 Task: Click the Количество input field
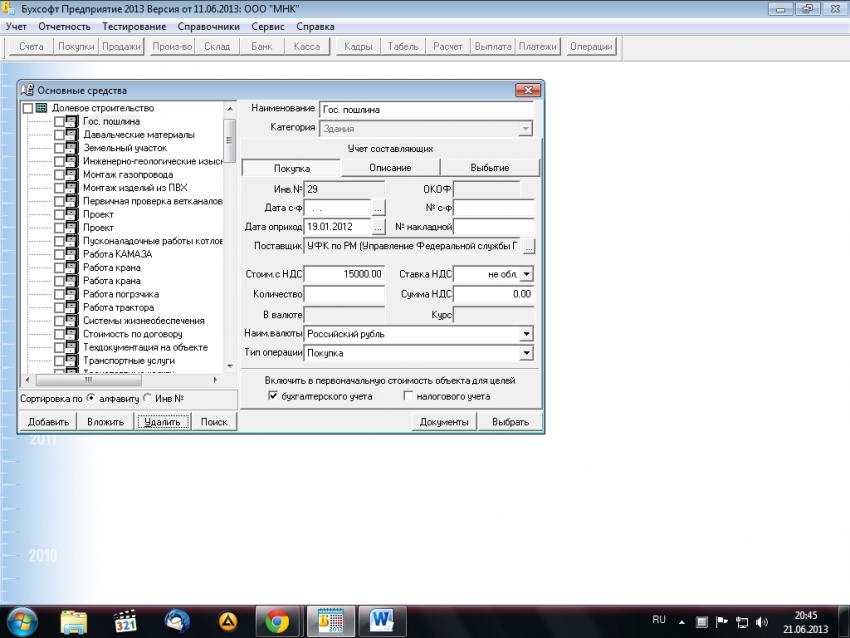click(344, 294)
